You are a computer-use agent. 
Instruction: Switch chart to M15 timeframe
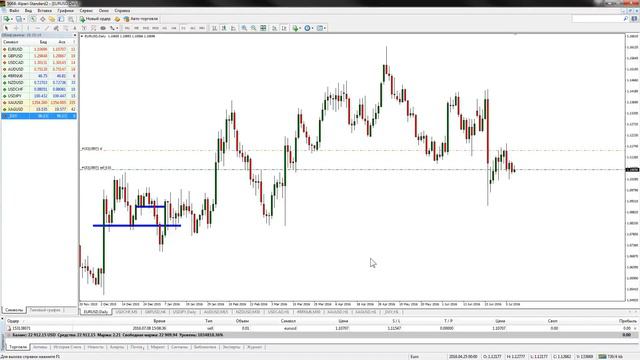coord(146,28)
